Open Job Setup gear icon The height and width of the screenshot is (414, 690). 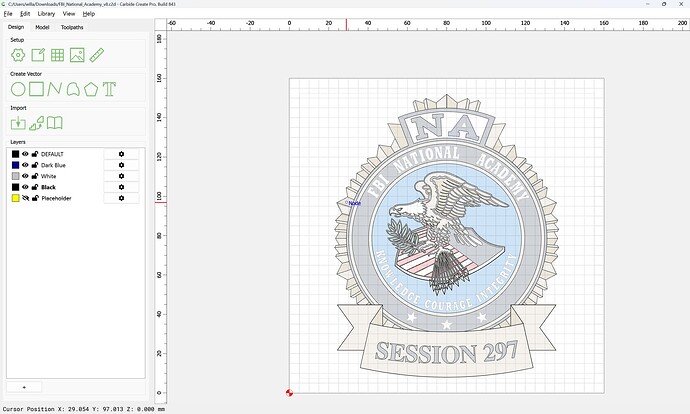pos(18,55)
